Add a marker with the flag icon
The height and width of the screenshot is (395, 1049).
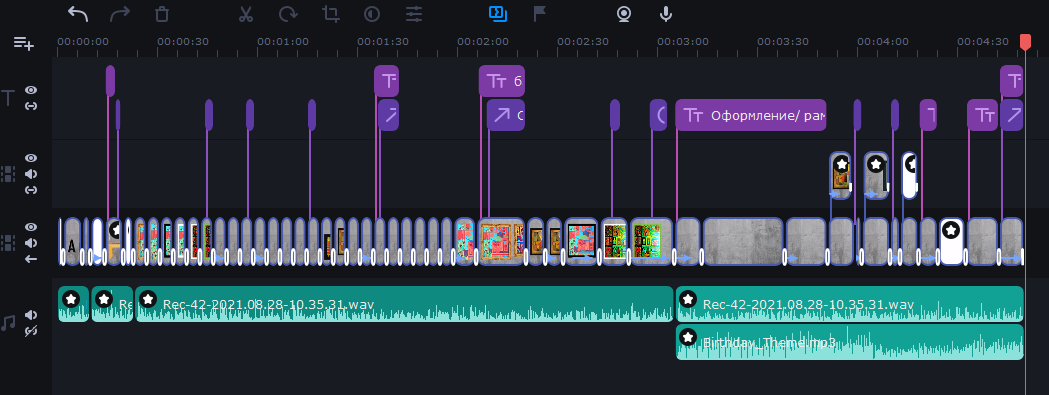539,13
